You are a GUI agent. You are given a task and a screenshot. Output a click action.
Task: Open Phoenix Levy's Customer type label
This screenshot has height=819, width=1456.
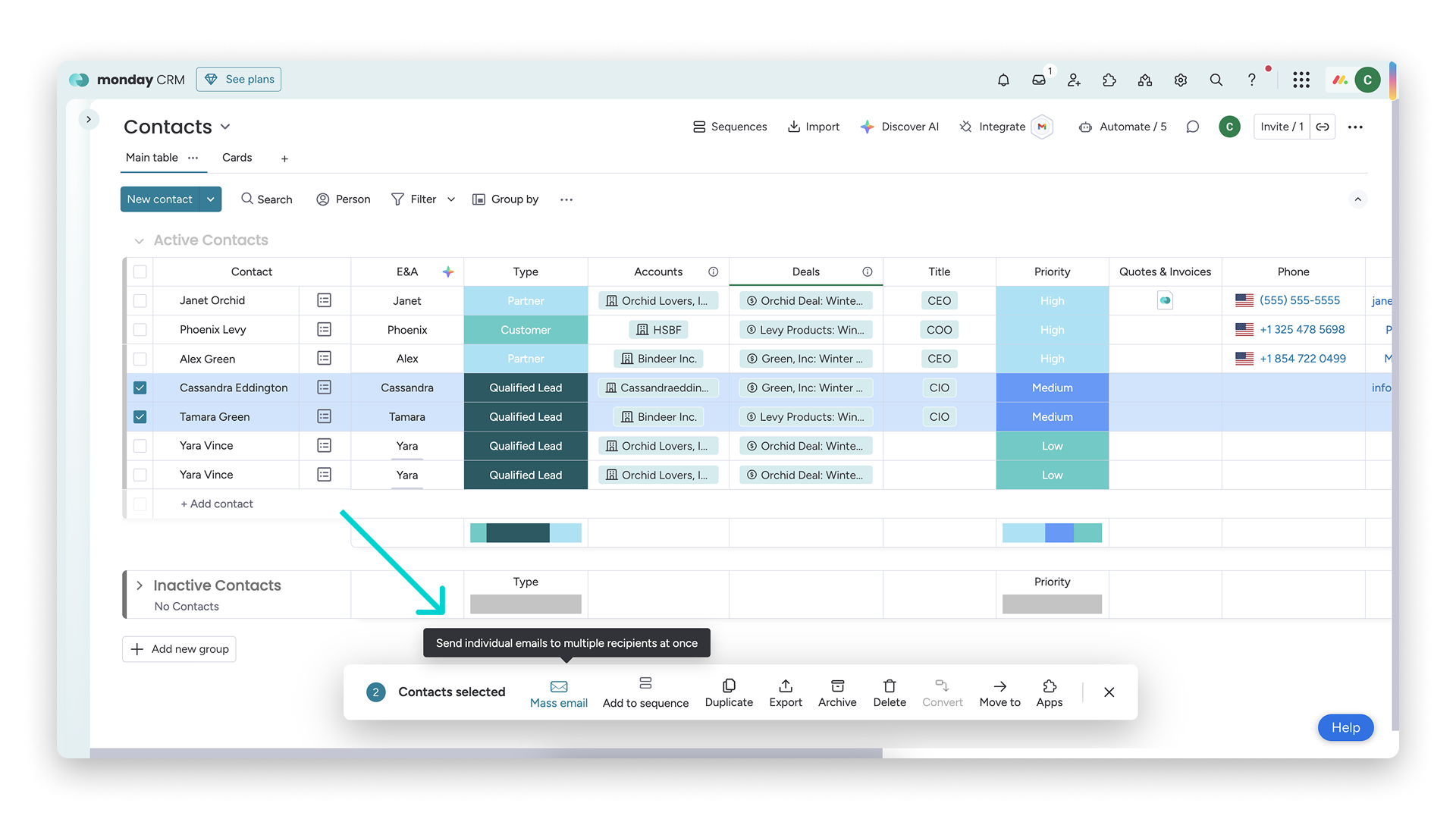tap(526, 330)
